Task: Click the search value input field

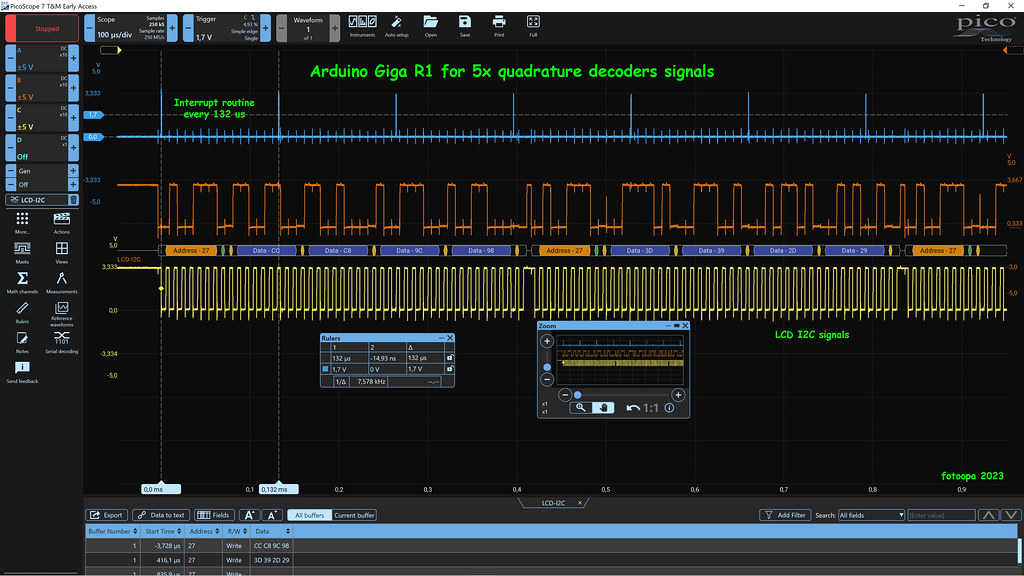Action: coord(941,515)
